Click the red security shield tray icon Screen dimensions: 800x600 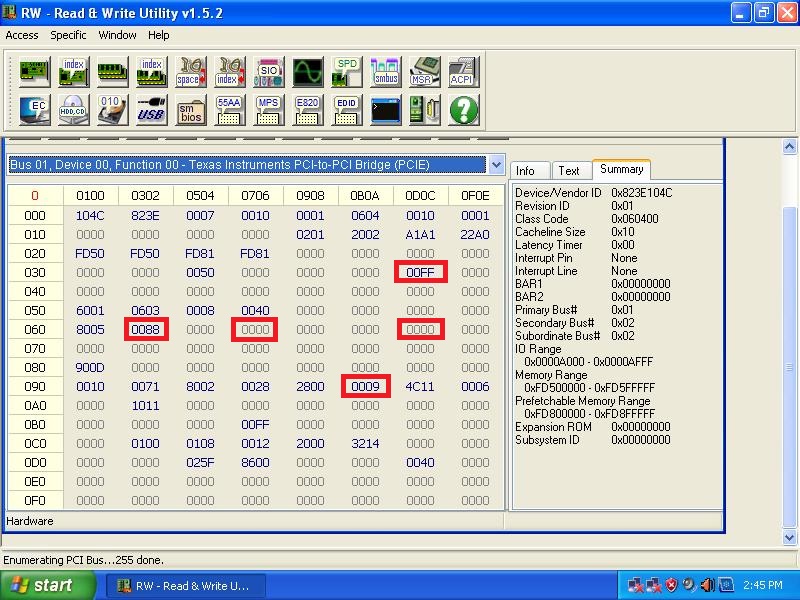[x=671, y=585]
